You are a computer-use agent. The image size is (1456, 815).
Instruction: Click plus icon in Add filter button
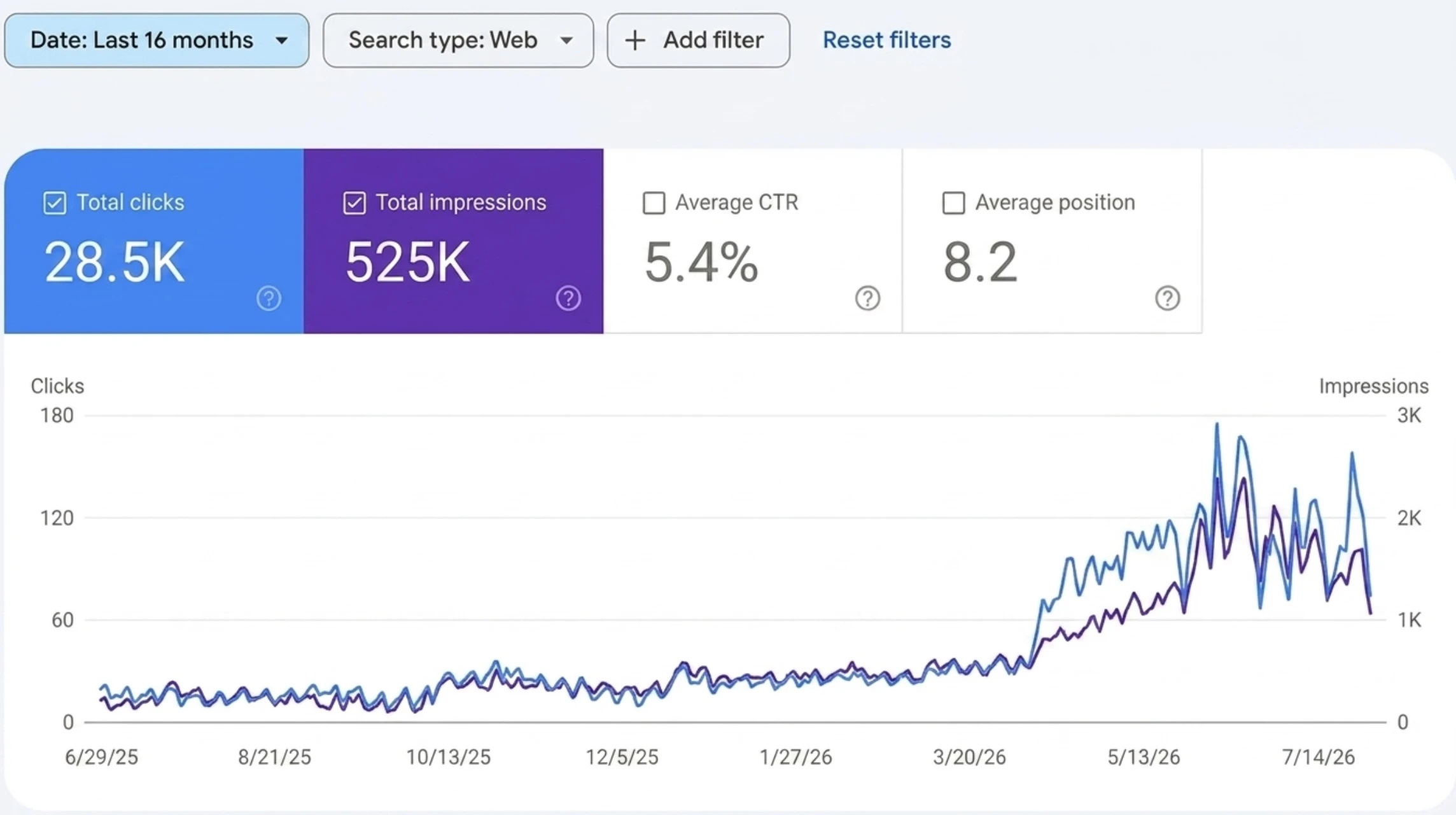[x=635, y=40]
